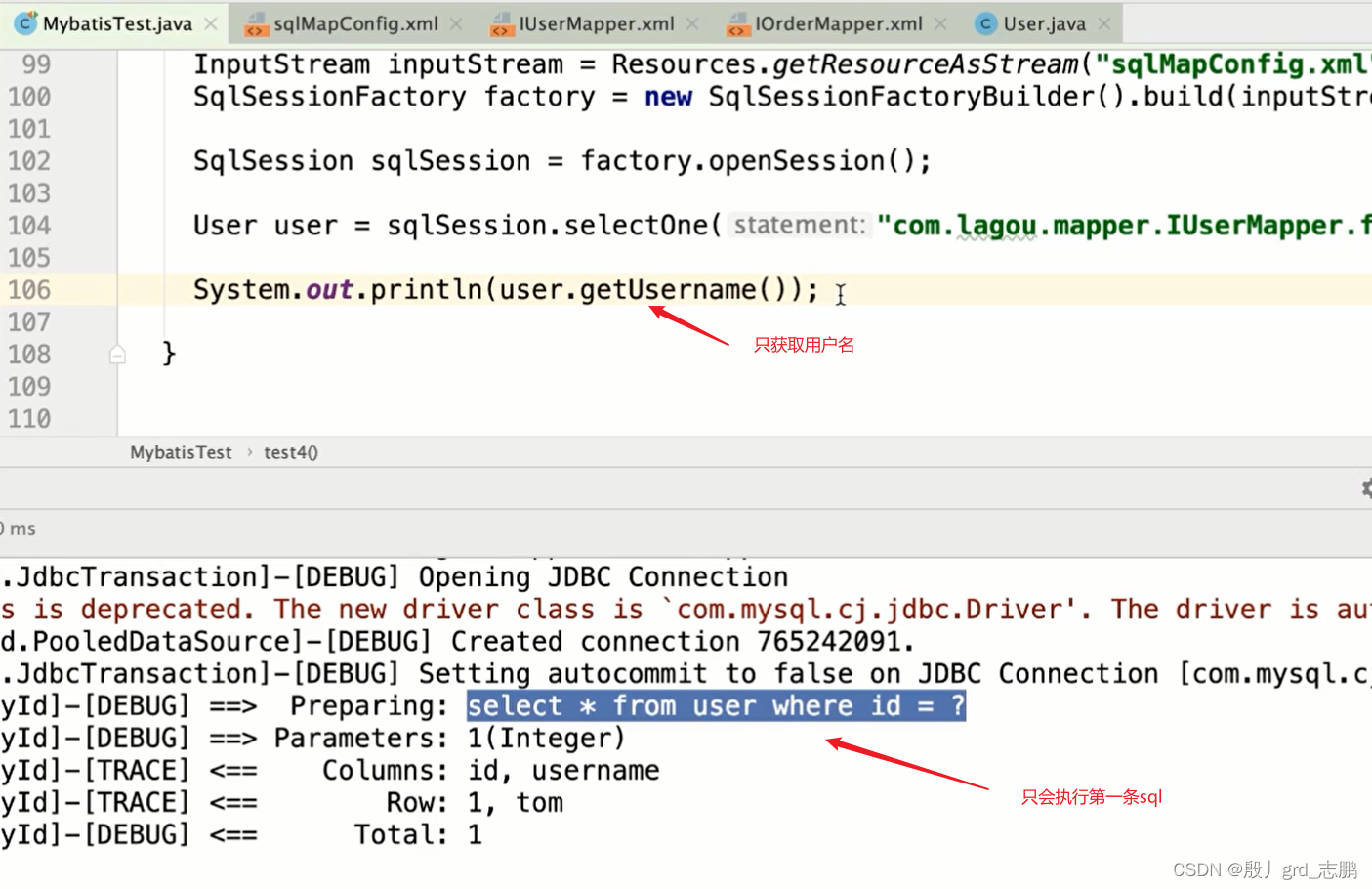
Task: Close the IOrderMapper.xml tab
Action: (940, 23)
